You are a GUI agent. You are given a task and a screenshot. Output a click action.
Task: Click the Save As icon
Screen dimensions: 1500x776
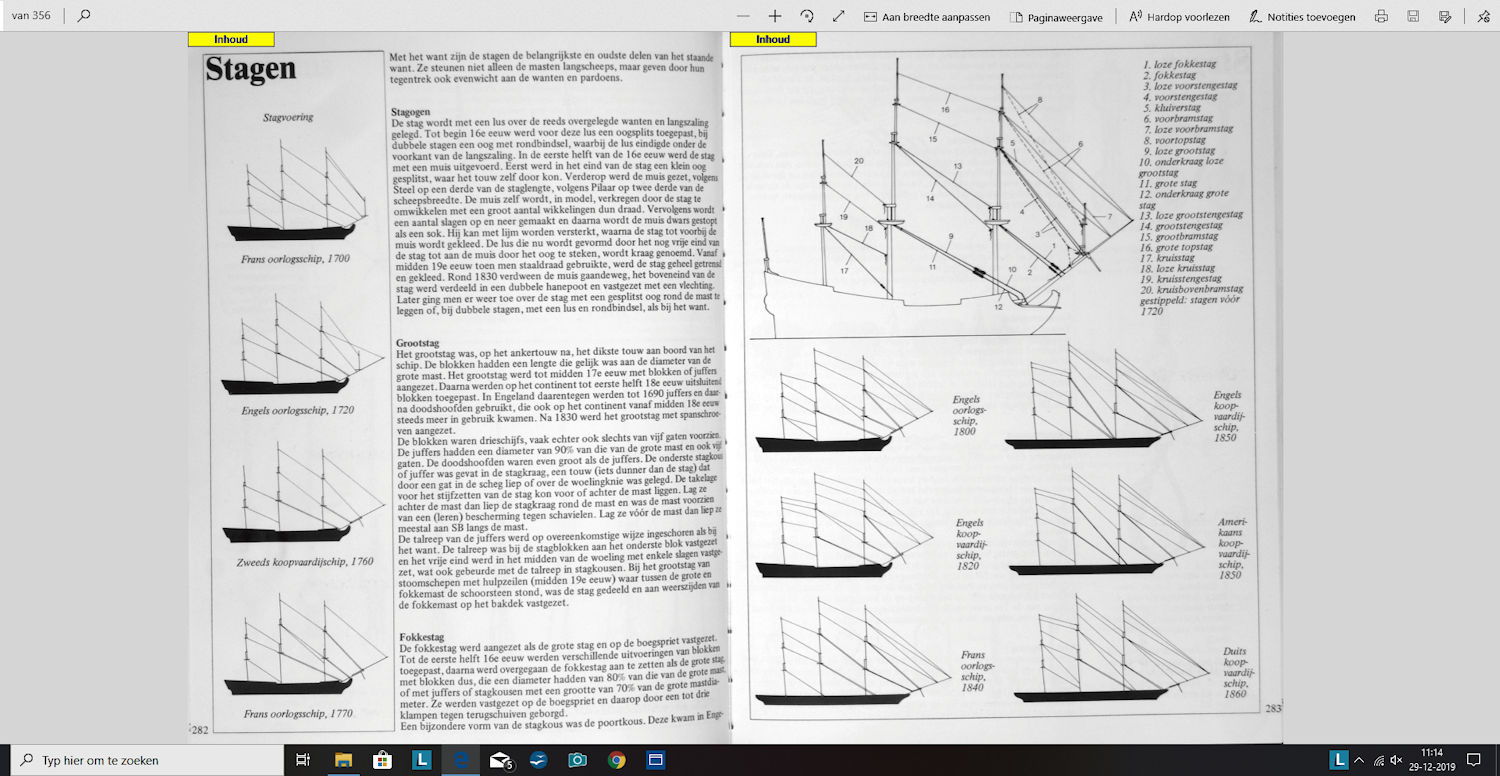1445,16
